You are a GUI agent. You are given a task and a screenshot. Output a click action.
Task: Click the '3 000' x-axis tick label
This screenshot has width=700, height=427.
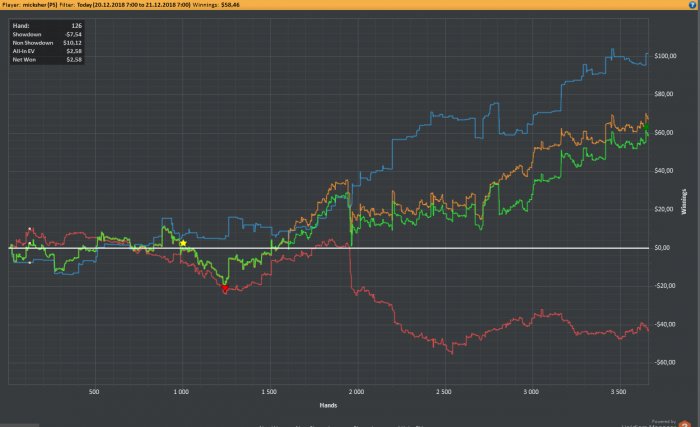(531, 392)
